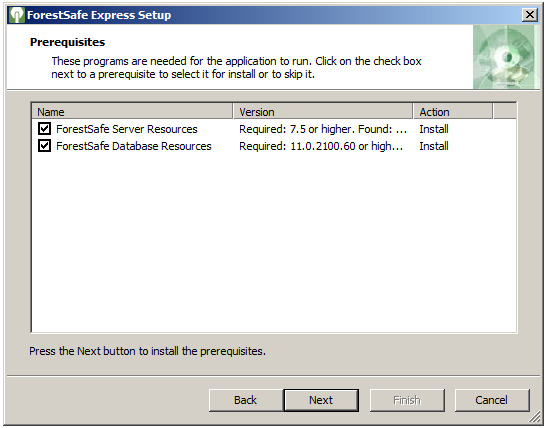Viewport: 546px width, 428px height.
Task: Select the ForestSafe Server Resources row
Action: click(x=274, y=129)
